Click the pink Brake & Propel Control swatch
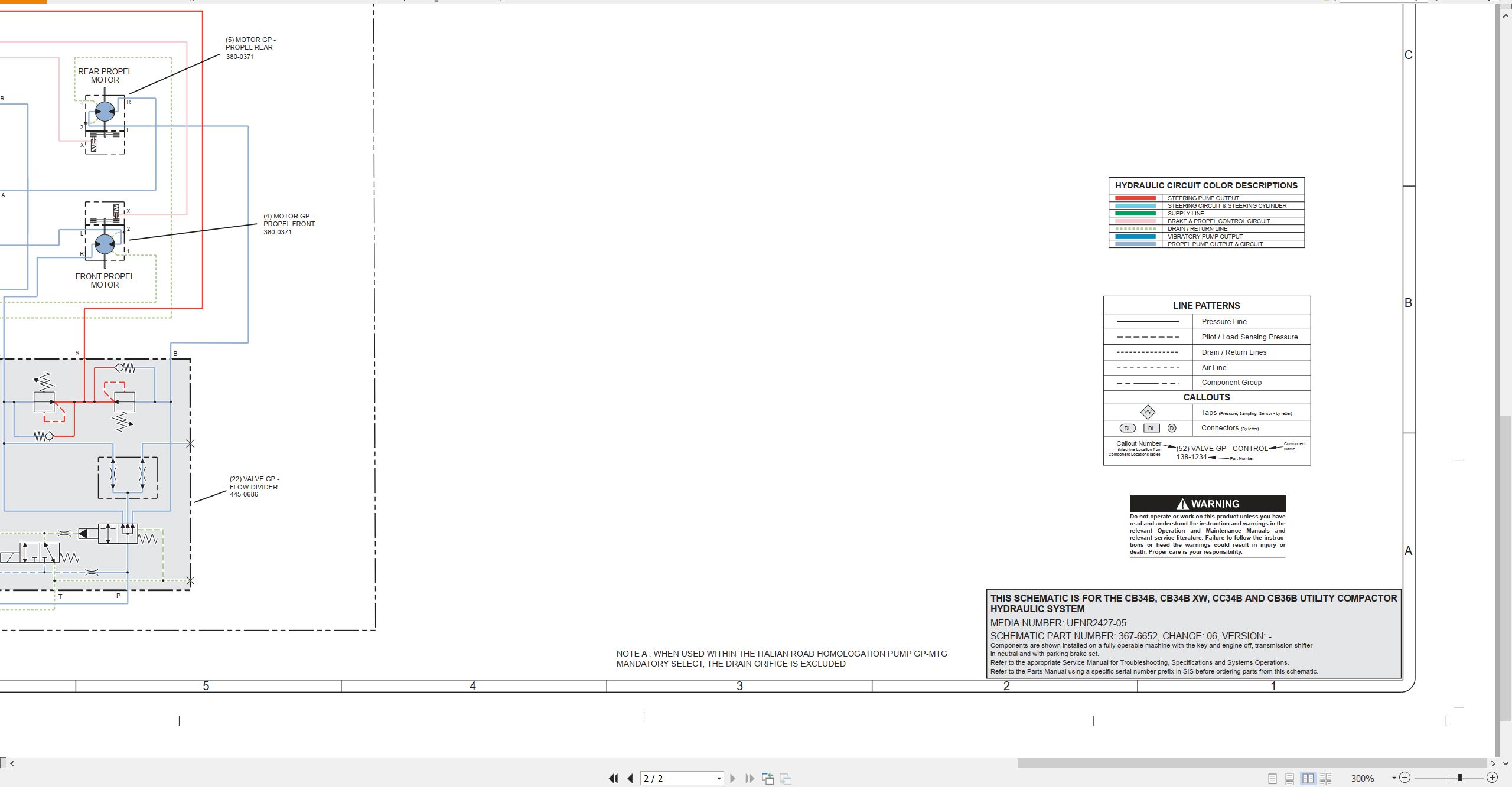Viewport: 1512px width, 787px height. [1135, 221]
